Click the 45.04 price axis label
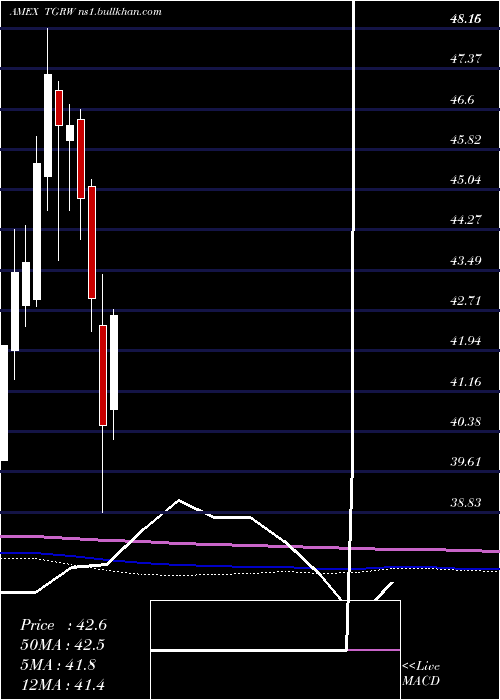 click(467, 180)
